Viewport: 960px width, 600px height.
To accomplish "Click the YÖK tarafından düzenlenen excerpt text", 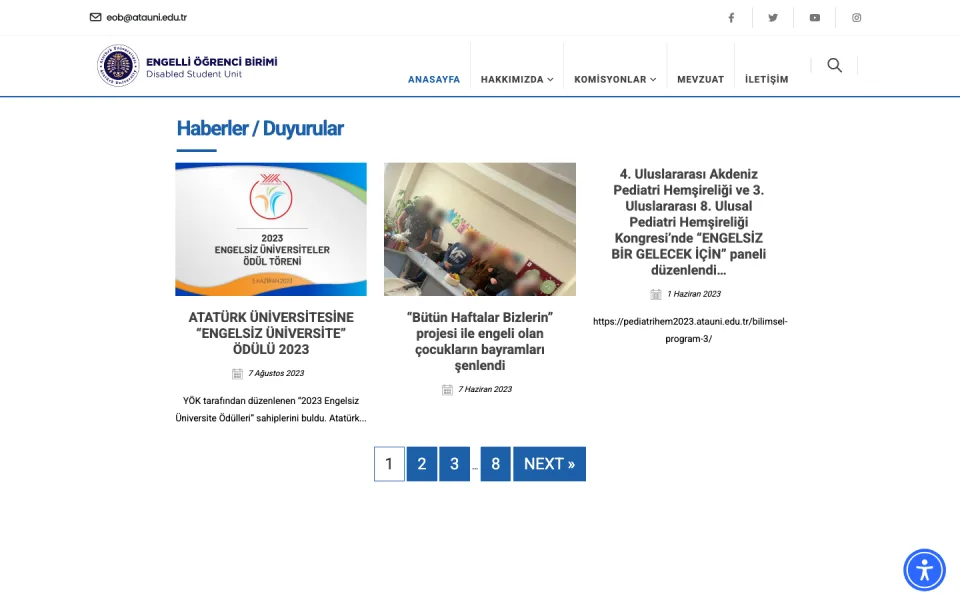I will tap(271, 410).
